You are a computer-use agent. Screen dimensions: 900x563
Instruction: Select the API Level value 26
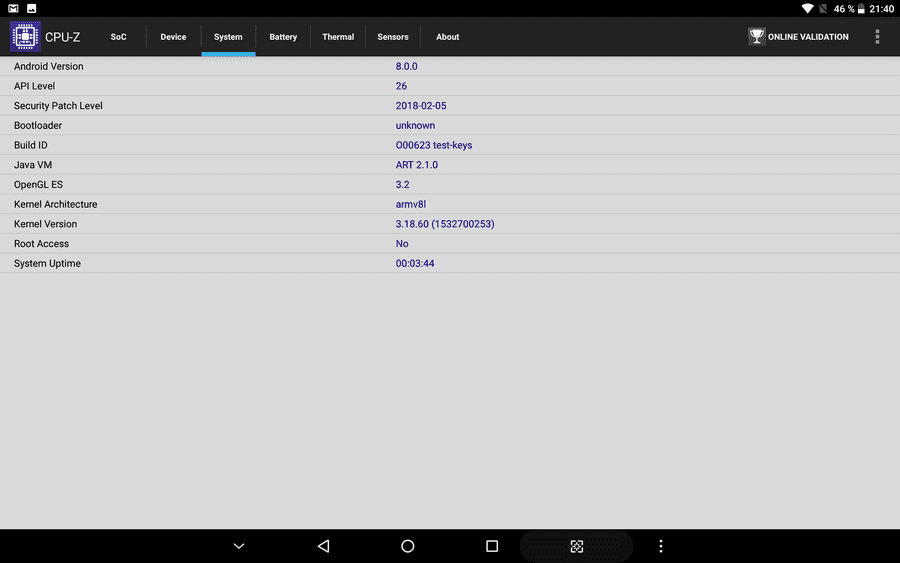(x=401, y=86)
